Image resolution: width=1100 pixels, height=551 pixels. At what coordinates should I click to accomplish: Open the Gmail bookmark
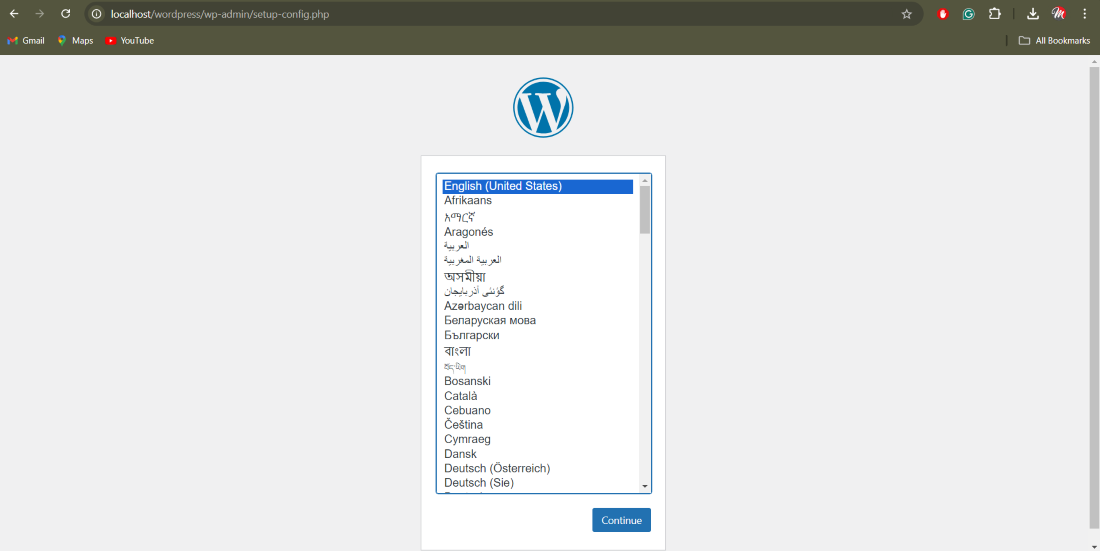click(26, 41)
